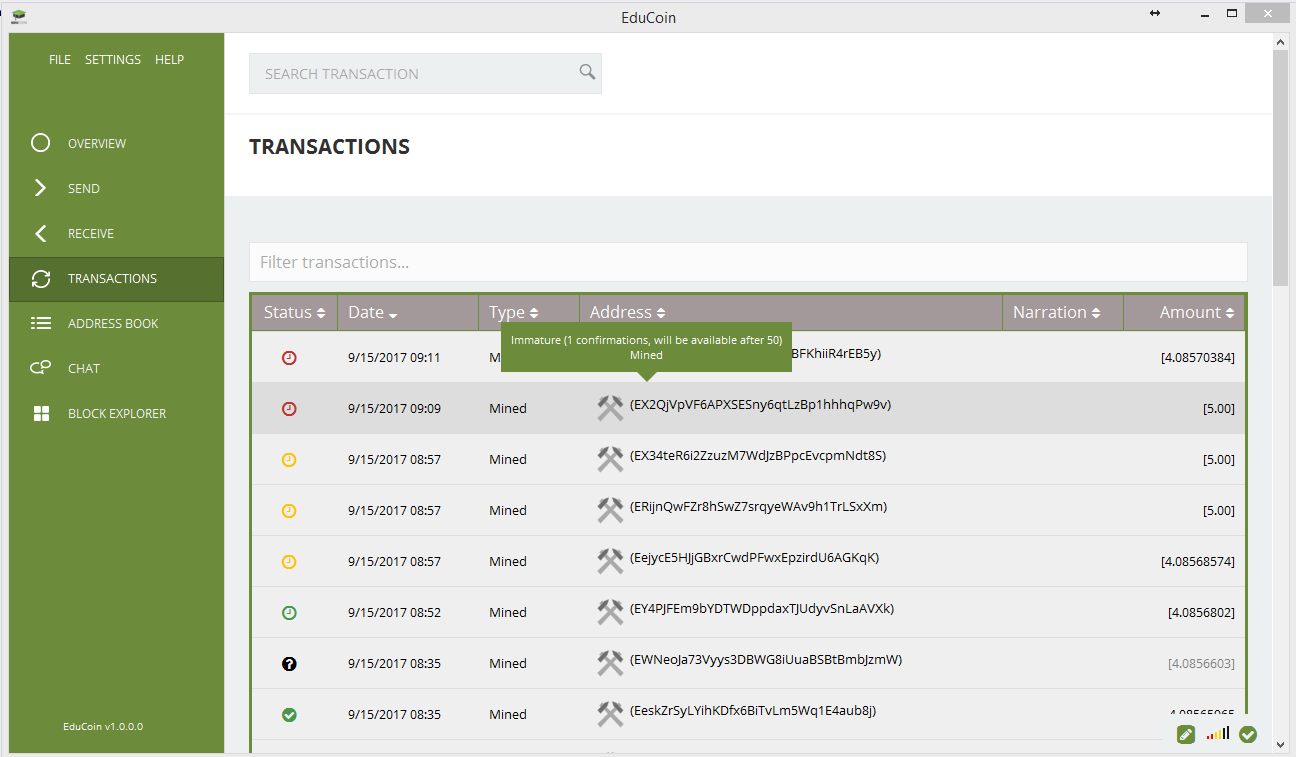Image resolution: width=1296 pixels, height=757 pixels.
Task: Open BLOCK EXPLORER page
Action: click(117, 413)
